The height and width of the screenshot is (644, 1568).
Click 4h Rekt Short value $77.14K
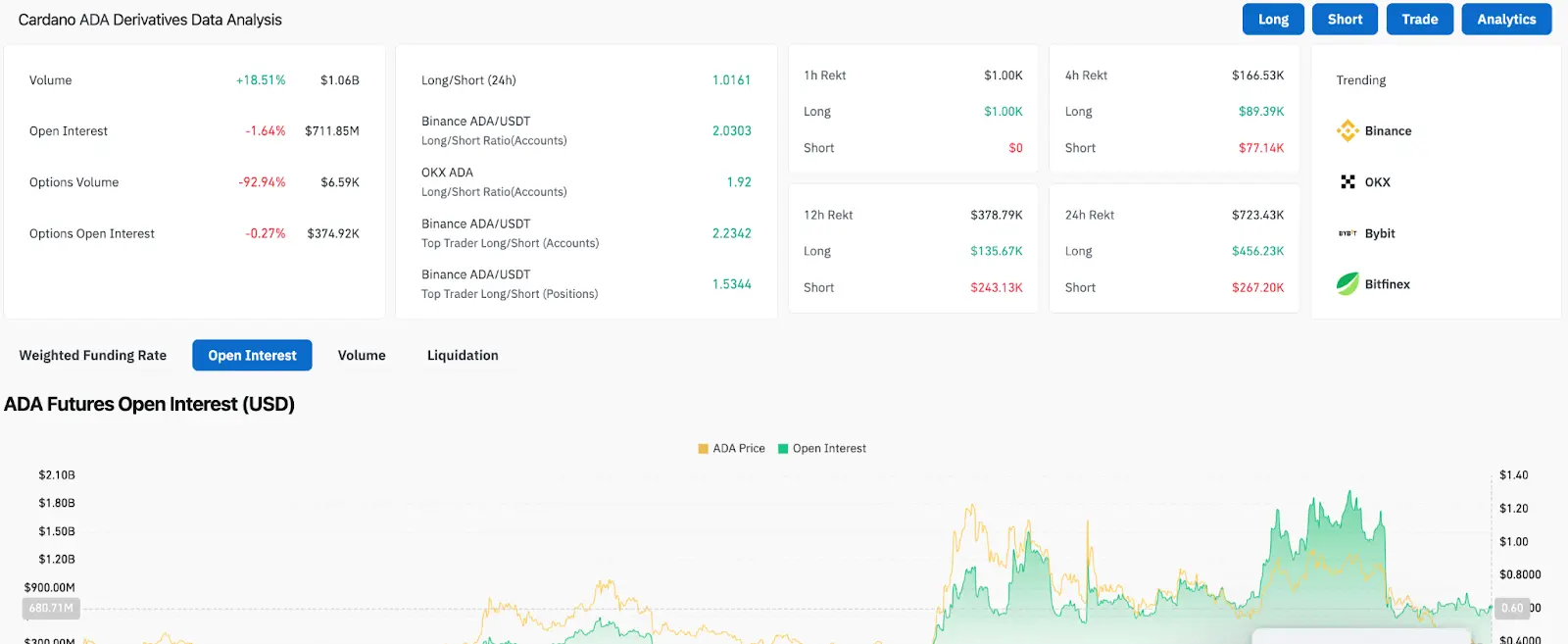(1261, 148)
